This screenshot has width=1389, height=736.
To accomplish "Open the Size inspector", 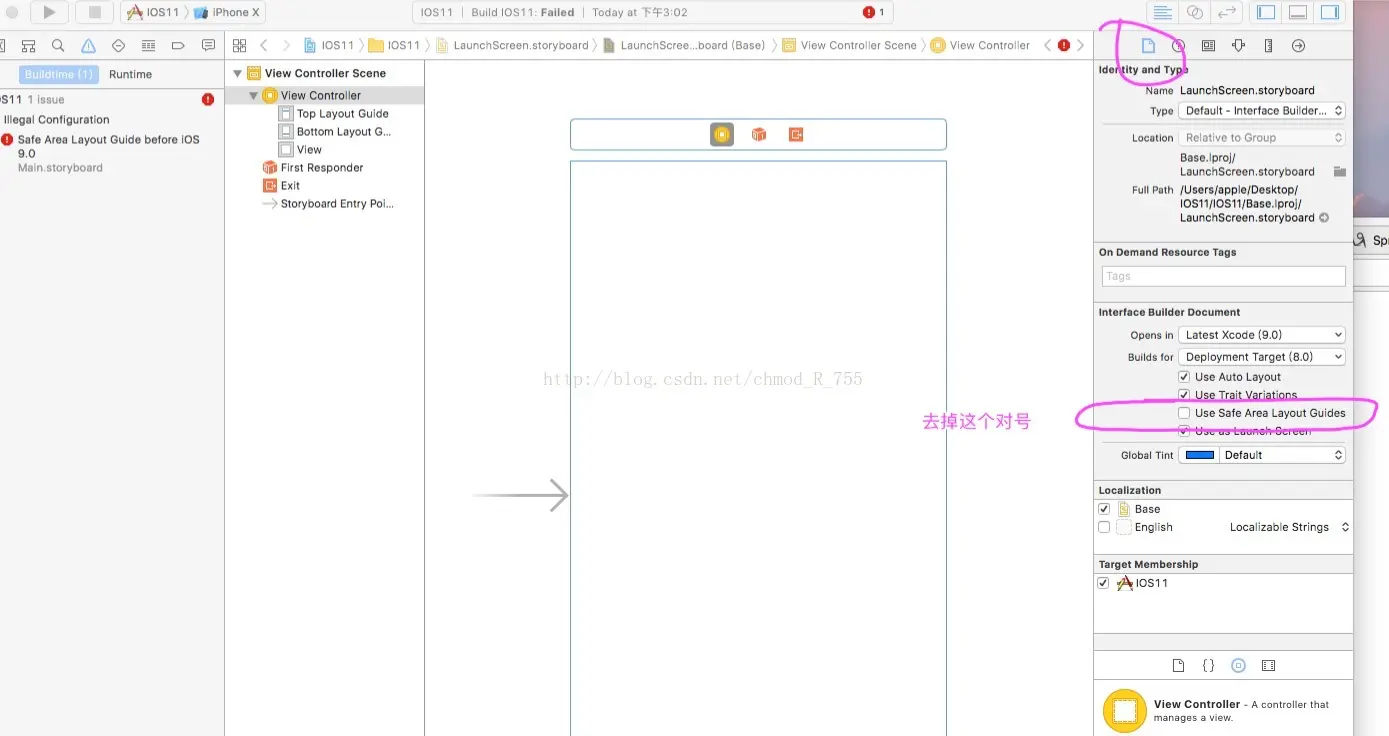I will (1268, 46).
